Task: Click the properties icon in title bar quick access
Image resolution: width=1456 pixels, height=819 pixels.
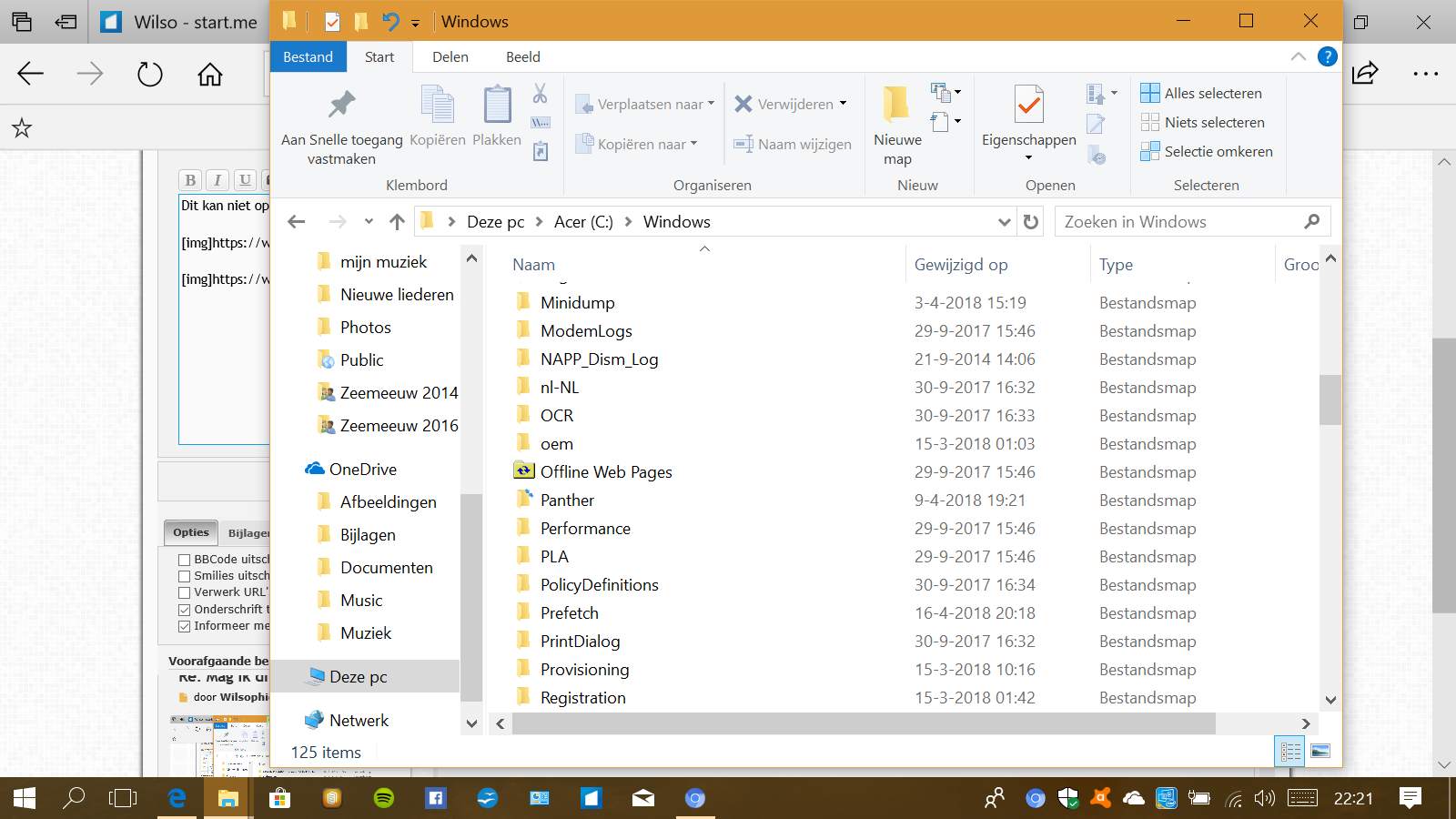Action: pos(332,22)
